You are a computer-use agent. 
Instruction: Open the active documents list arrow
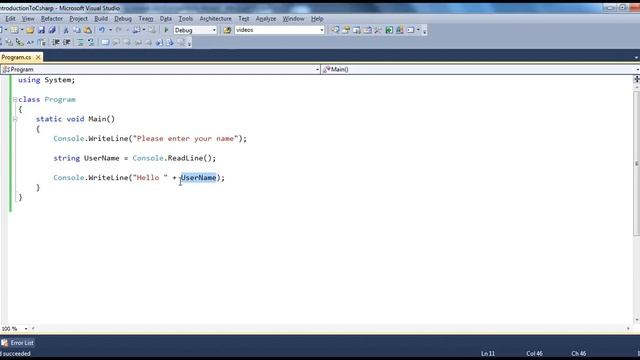pyautogui.click(x=636, y=58)
